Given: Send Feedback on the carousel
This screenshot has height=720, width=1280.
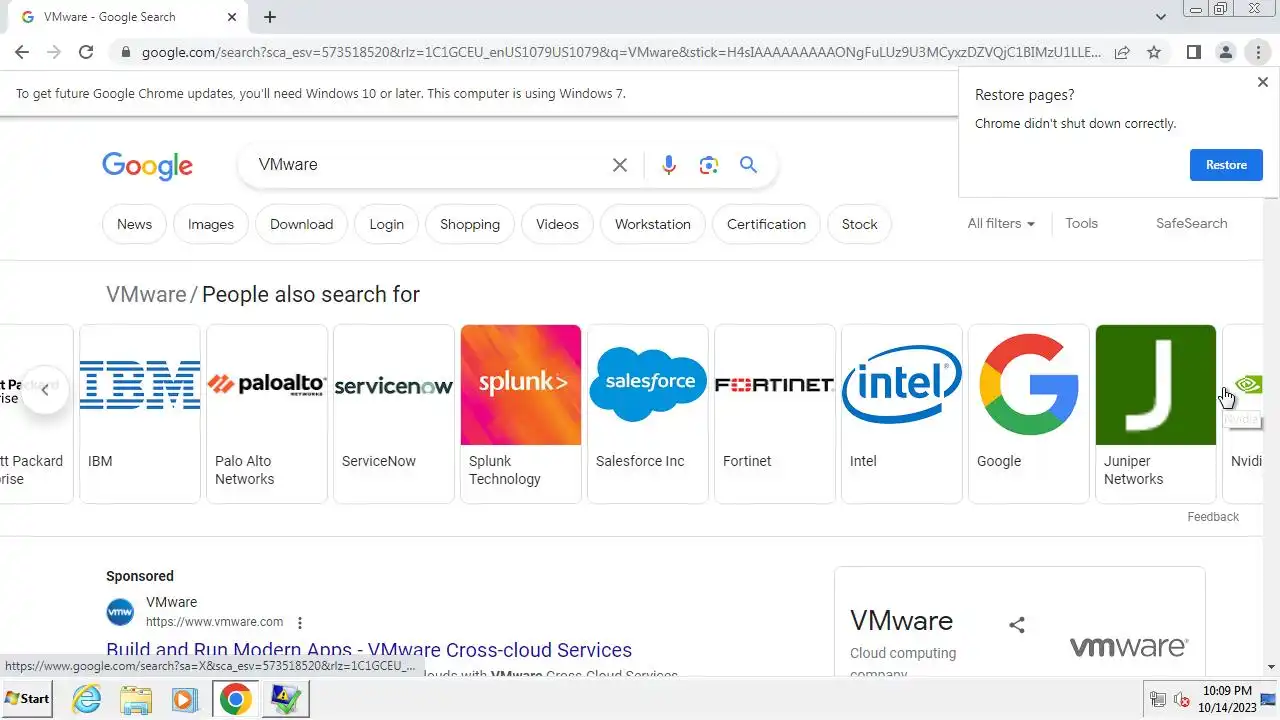Looking at the screenshot, I should (1213, 517).
